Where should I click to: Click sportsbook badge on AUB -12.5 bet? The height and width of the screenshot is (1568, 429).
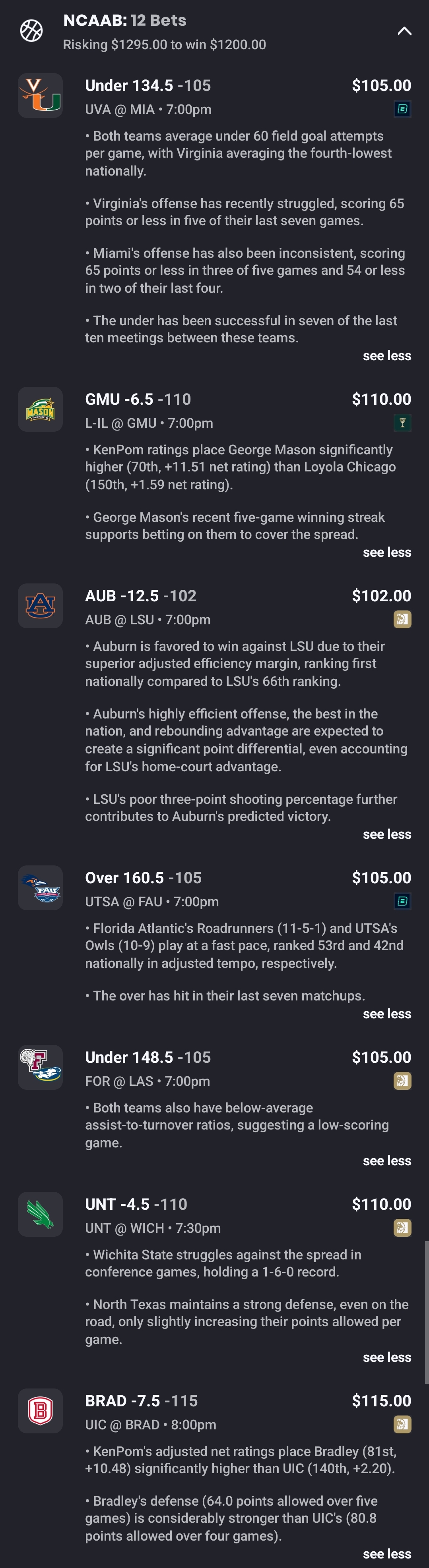tap(402, 620)
